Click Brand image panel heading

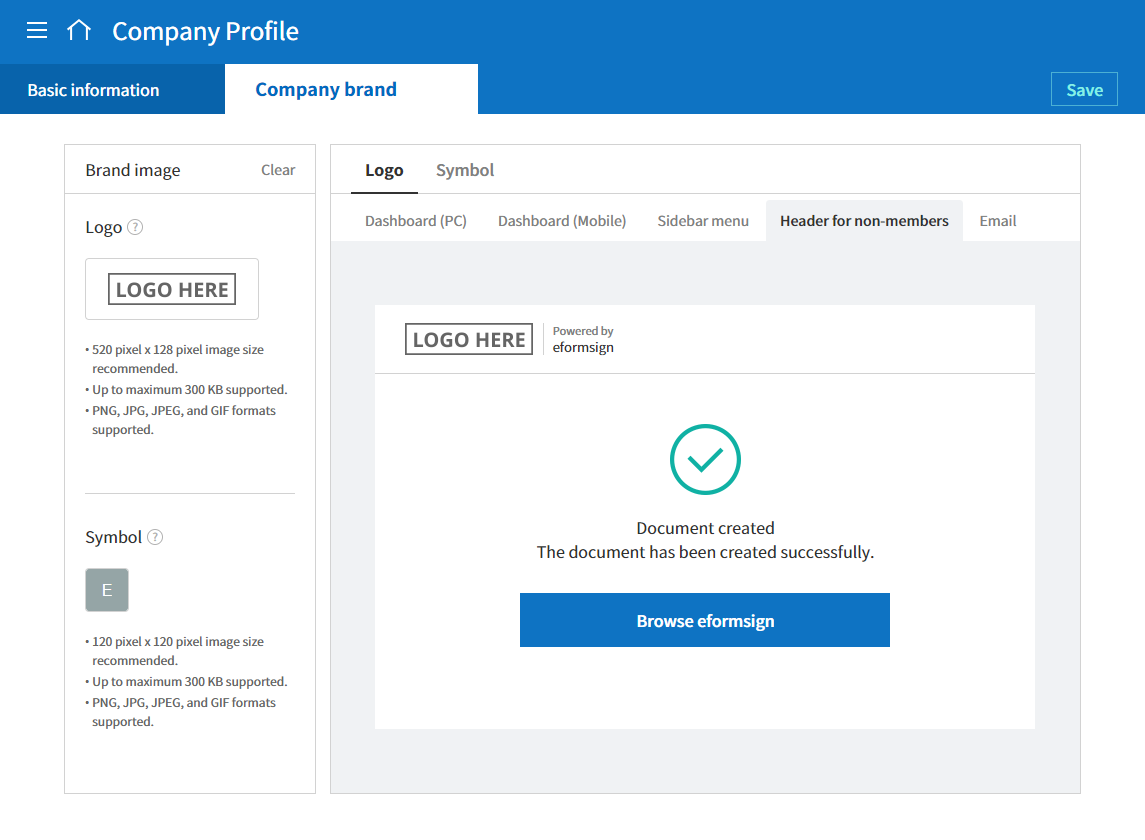tap(133, 170)
